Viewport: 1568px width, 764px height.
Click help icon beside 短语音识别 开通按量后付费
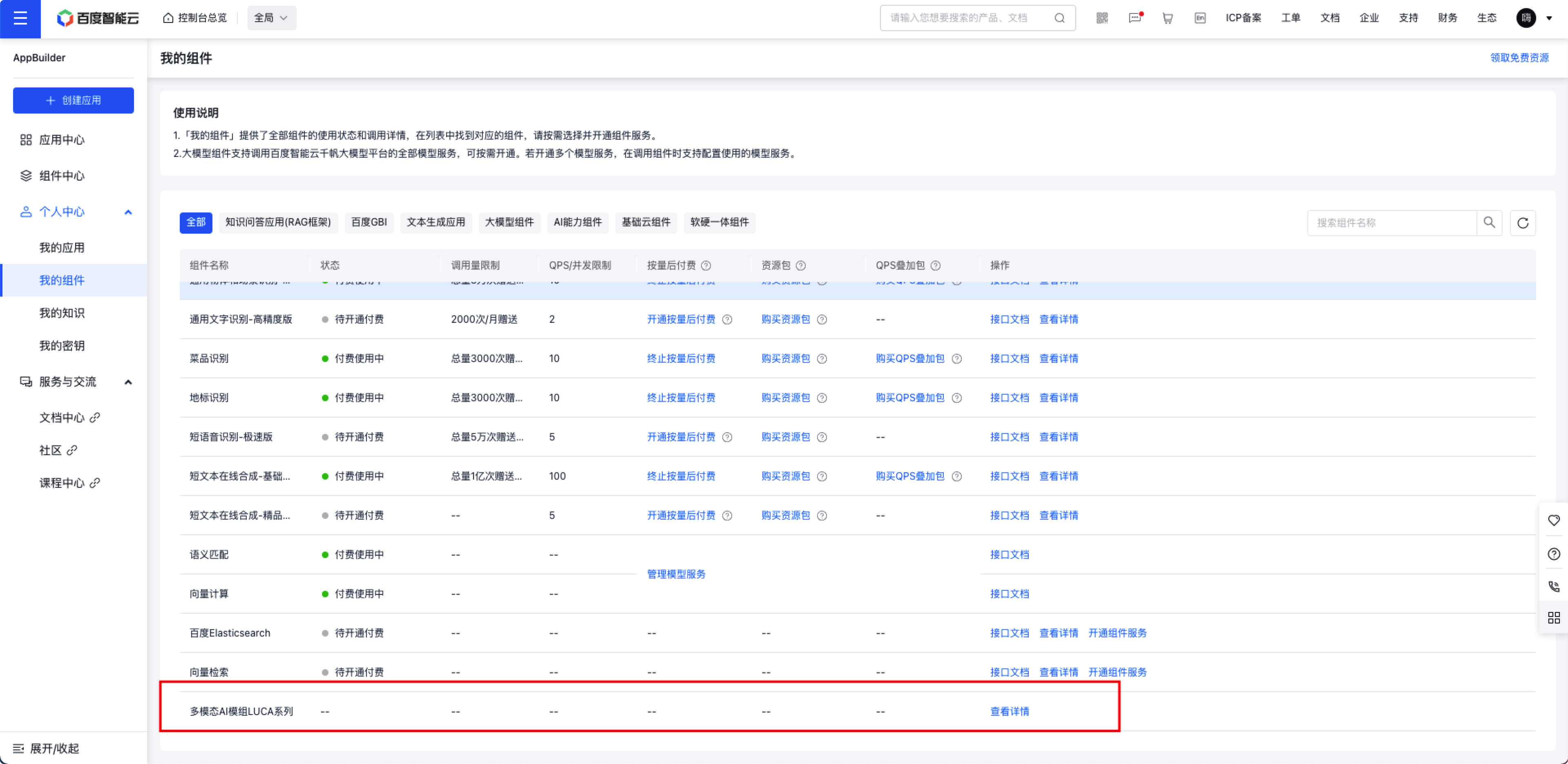(727, 437)
